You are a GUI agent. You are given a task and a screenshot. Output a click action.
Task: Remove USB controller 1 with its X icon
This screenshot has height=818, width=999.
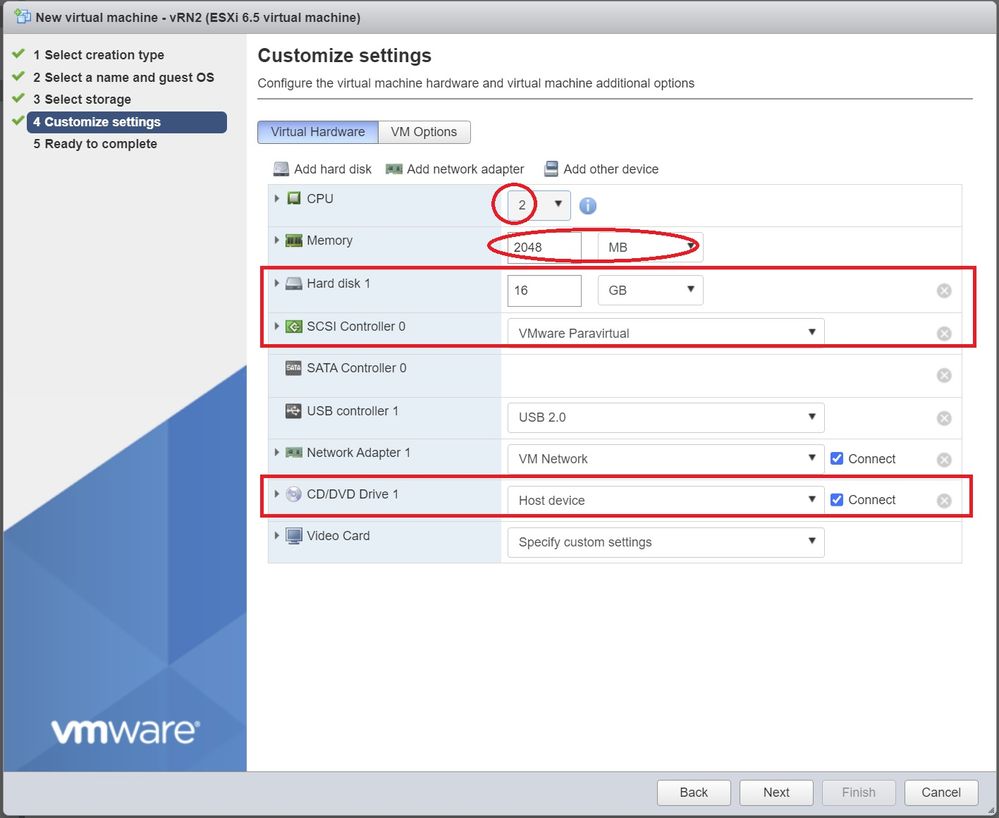click(943, 418)
